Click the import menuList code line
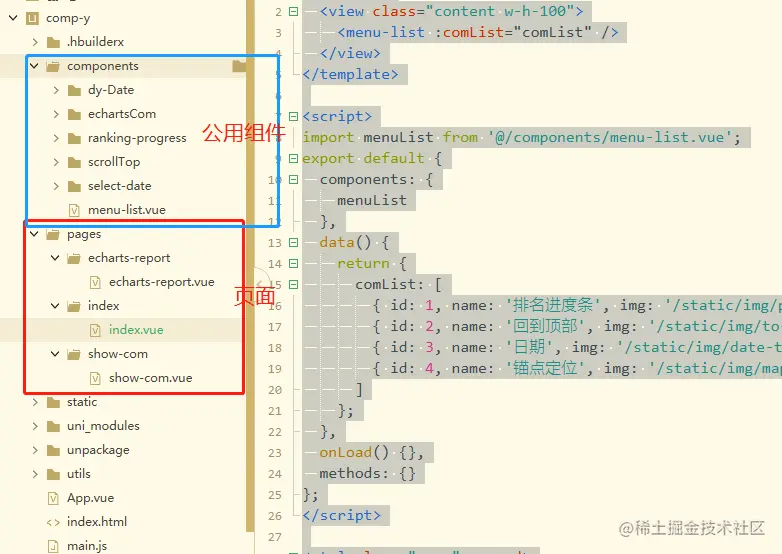 [522, 137]
